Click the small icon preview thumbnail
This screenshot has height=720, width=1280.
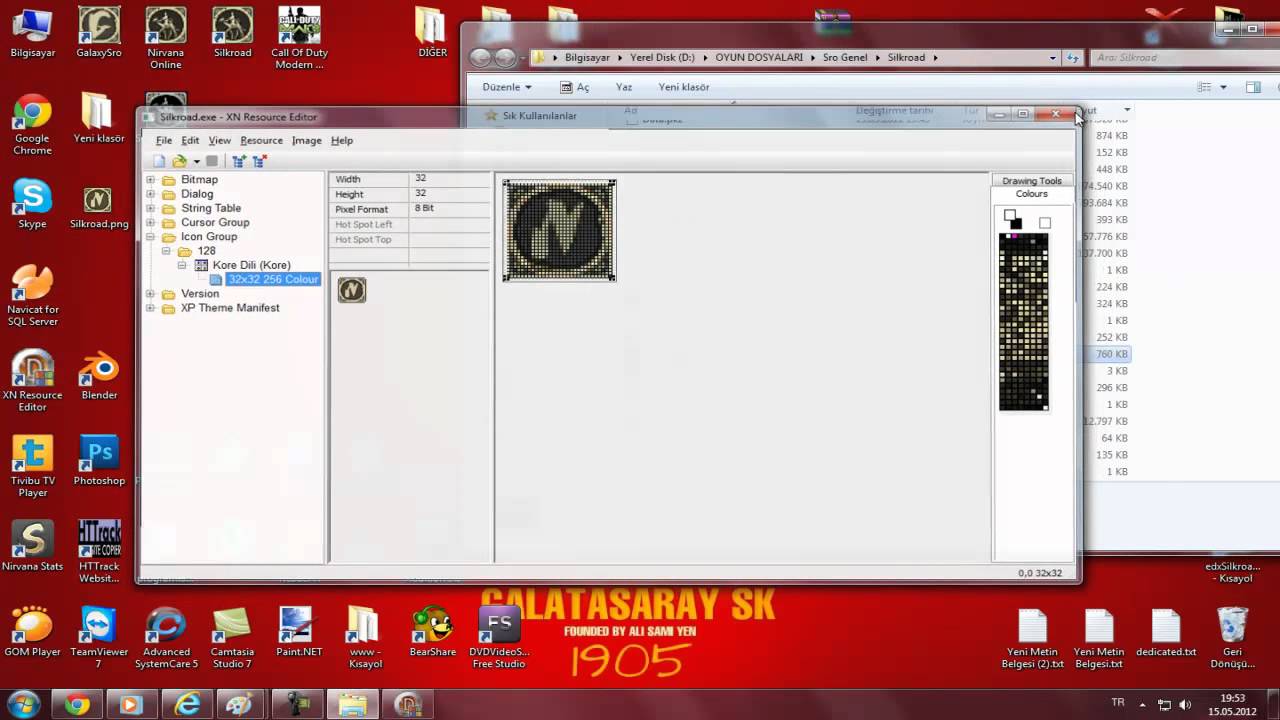(352, 290)
